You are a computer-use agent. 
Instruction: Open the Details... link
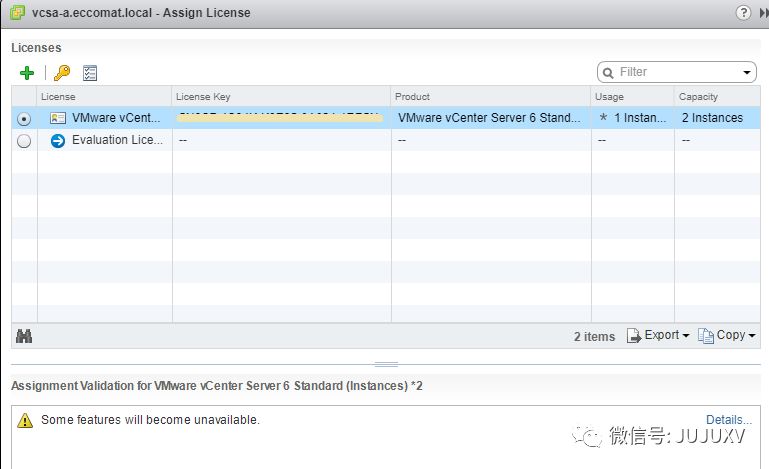click(728, 419)
